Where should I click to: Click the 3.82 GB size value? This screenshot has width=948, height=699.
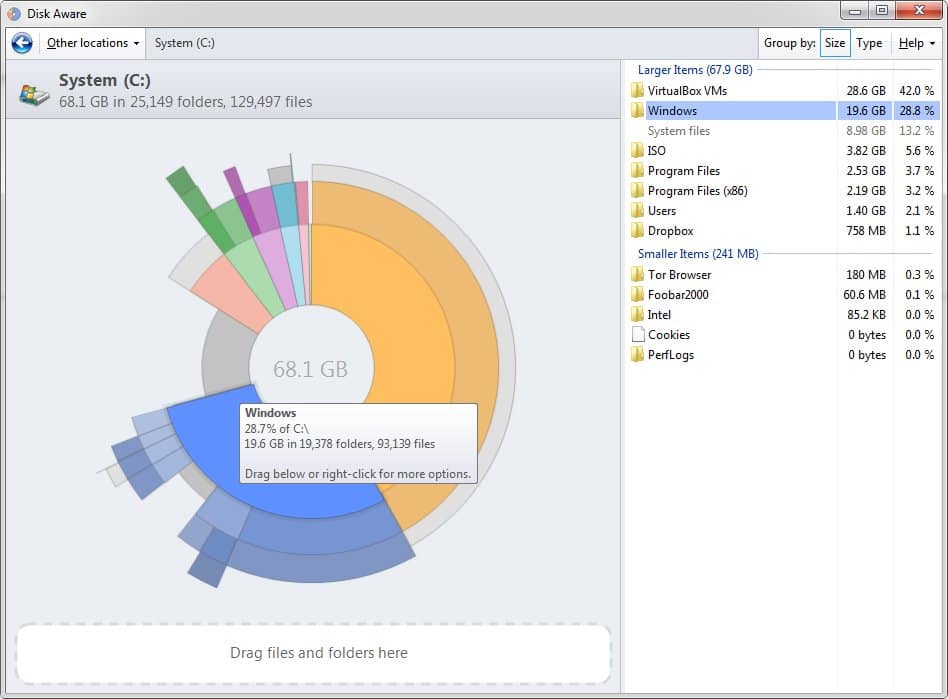coord(866,151)
